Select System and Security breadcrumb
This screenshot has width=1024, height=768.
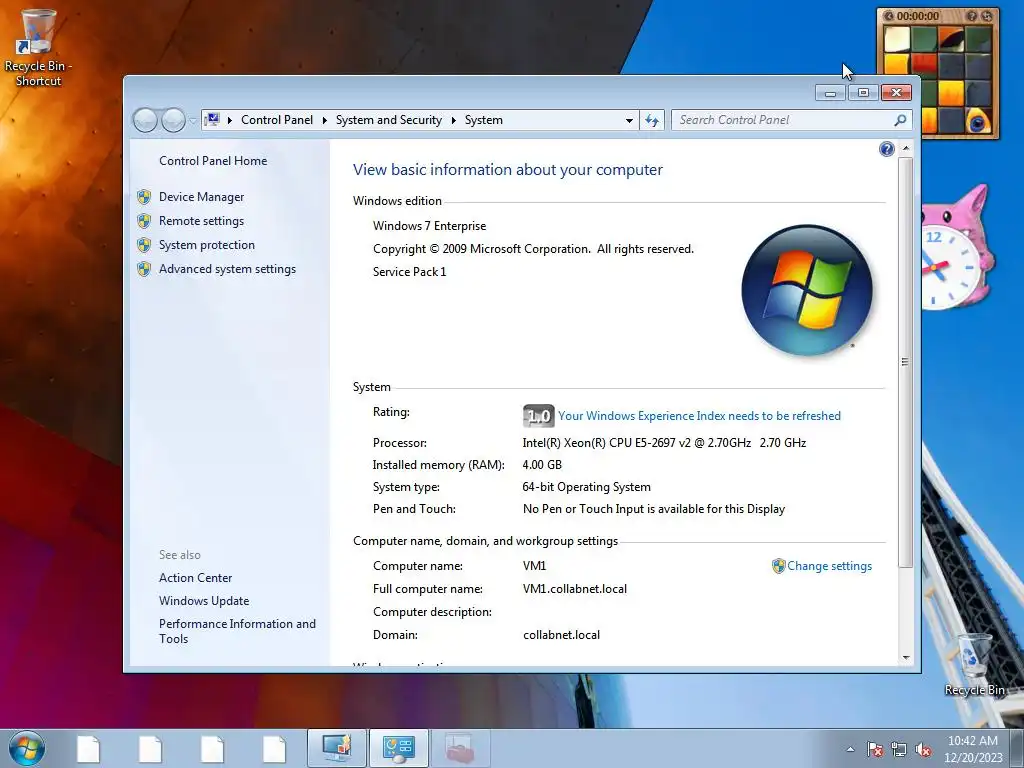tap(389, 120)
